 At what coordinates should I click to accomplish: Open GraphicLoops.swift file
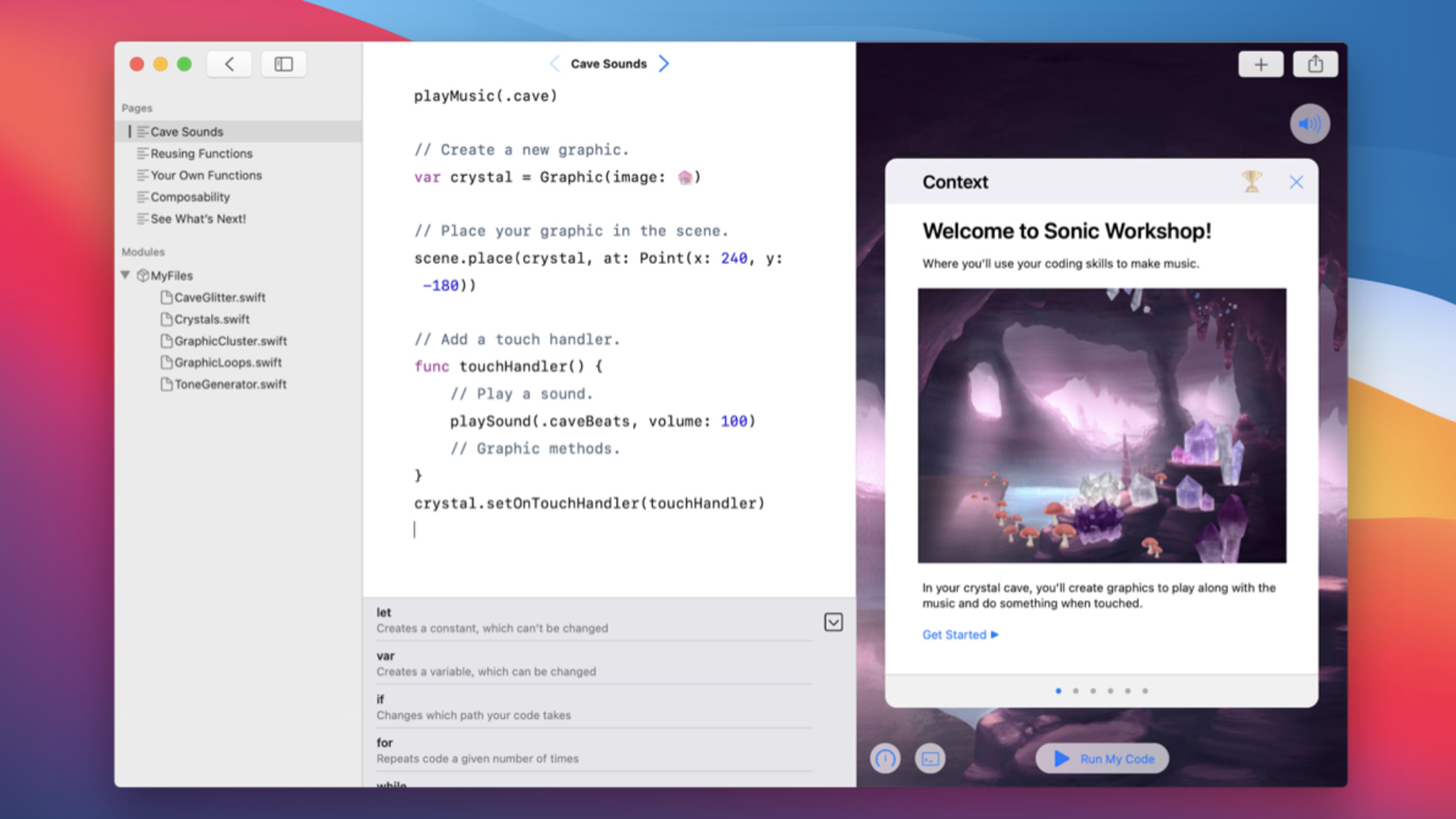pos(238,363)
